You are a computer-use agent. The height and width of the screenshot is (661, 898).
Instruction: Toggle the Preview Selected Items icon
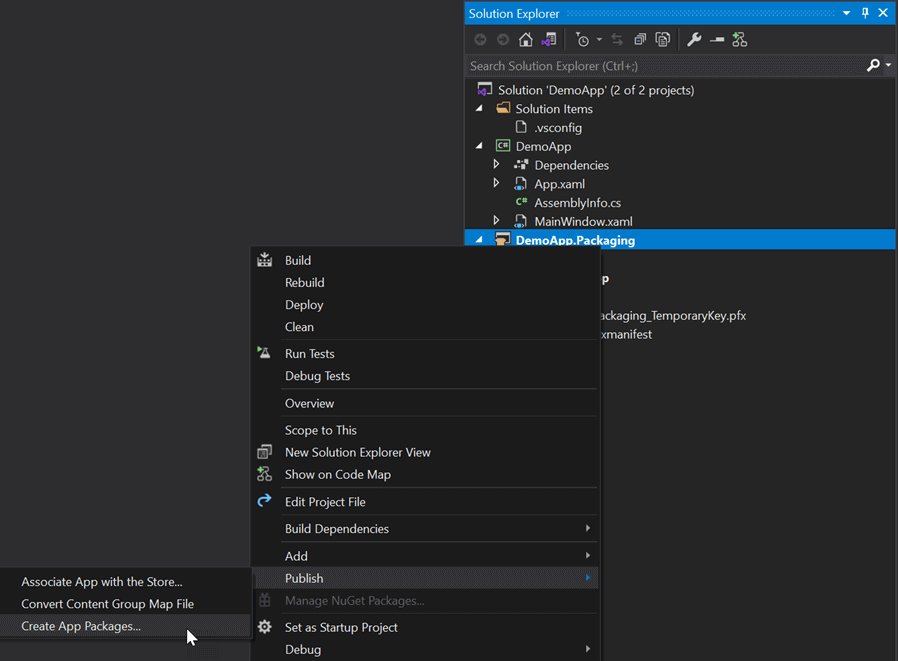coord(717,40)
